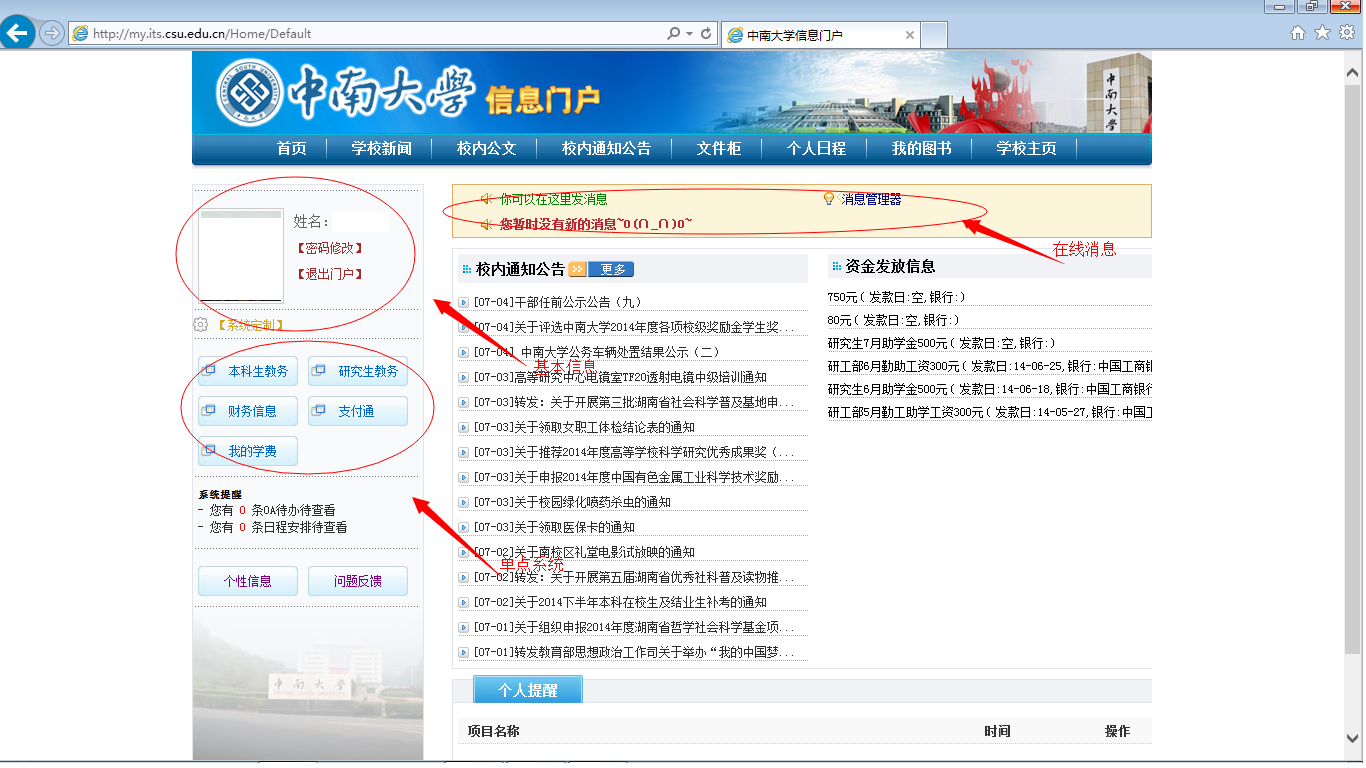Click the 条日程安排待查看 reminder line

pos(272,527)
